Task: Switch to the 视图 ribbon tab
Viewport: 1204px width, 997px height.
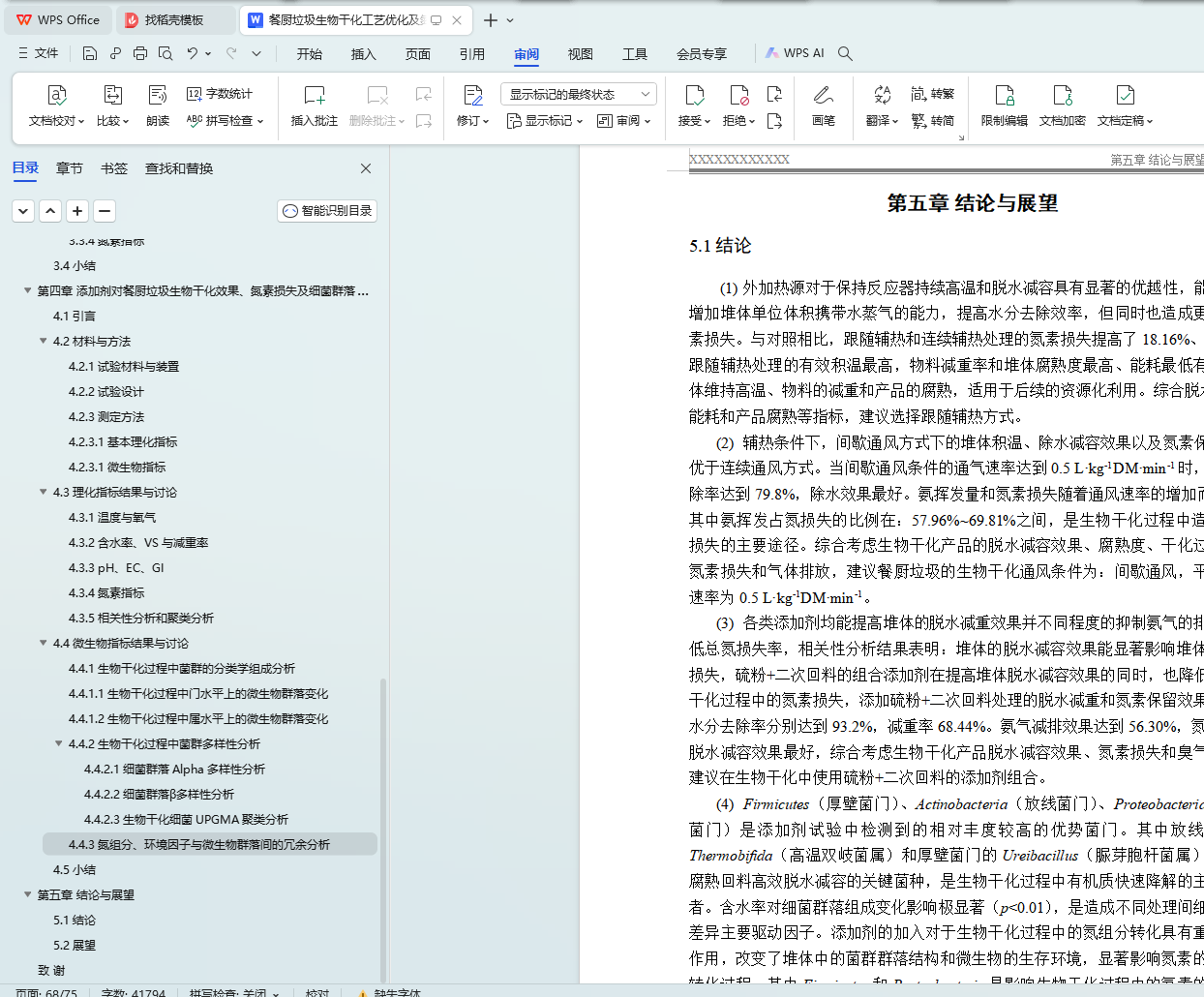Action: point(581,54)
